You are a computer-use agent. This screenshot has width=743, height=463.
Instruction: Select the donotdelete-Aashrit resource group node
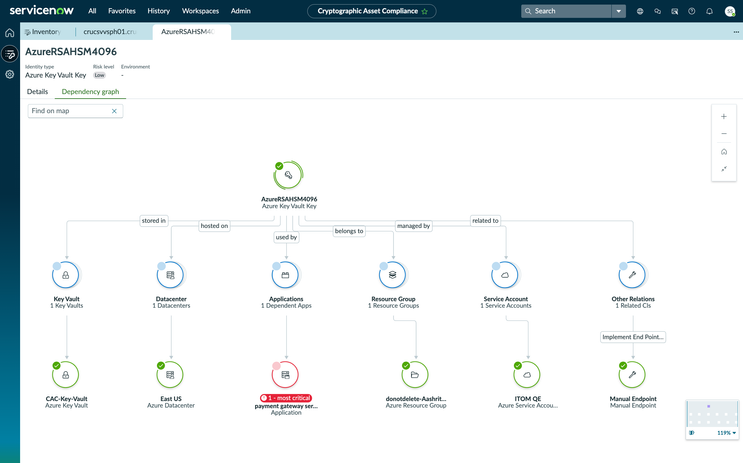tap(415, 375)
